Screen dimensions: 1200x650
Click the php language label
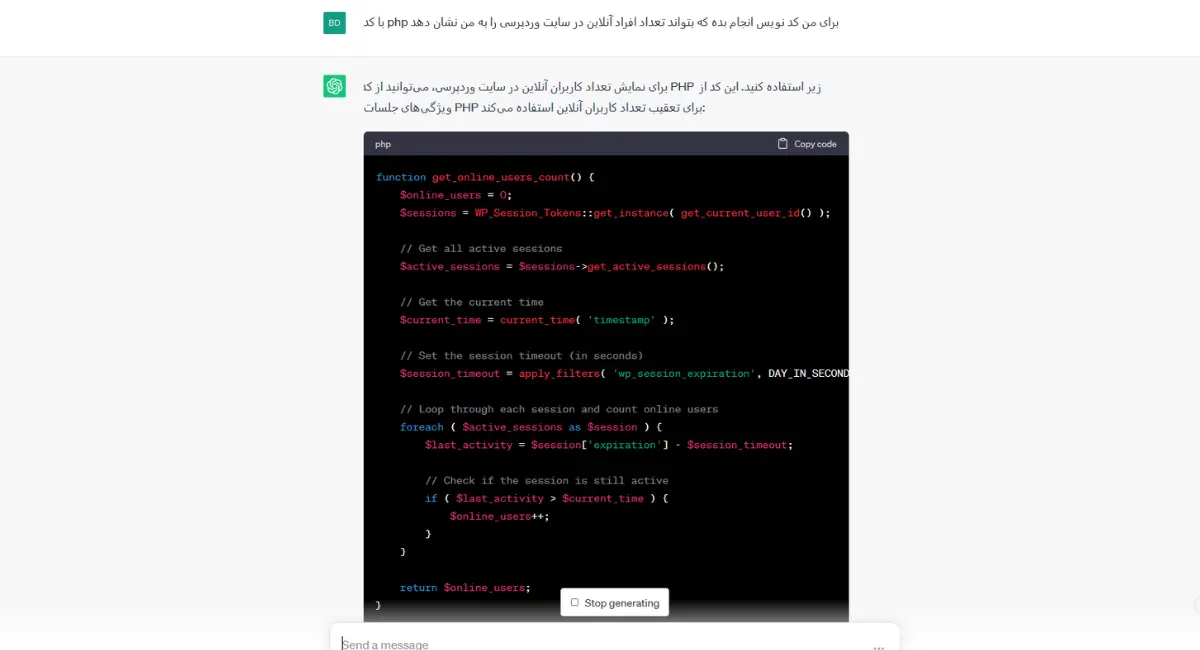tap(383, 144)
